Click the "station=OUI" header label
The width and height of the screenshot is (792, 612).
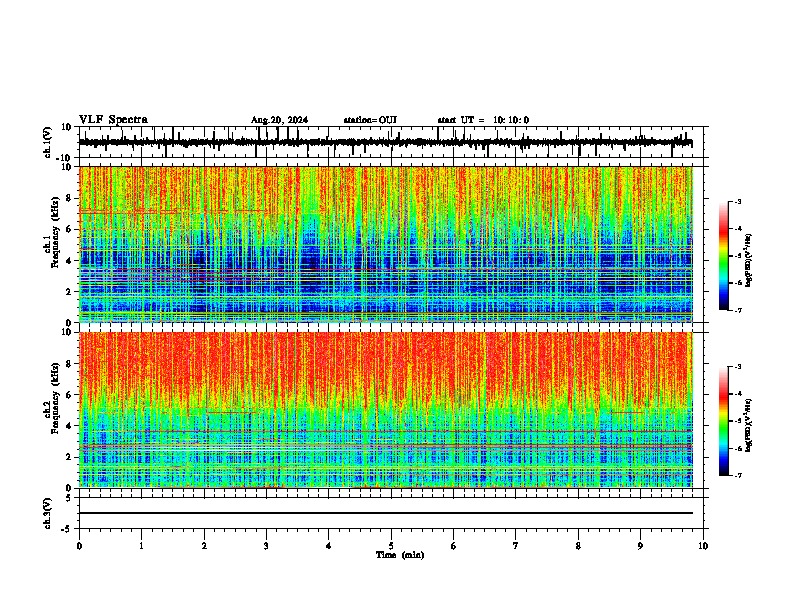[x=370, y=120]
